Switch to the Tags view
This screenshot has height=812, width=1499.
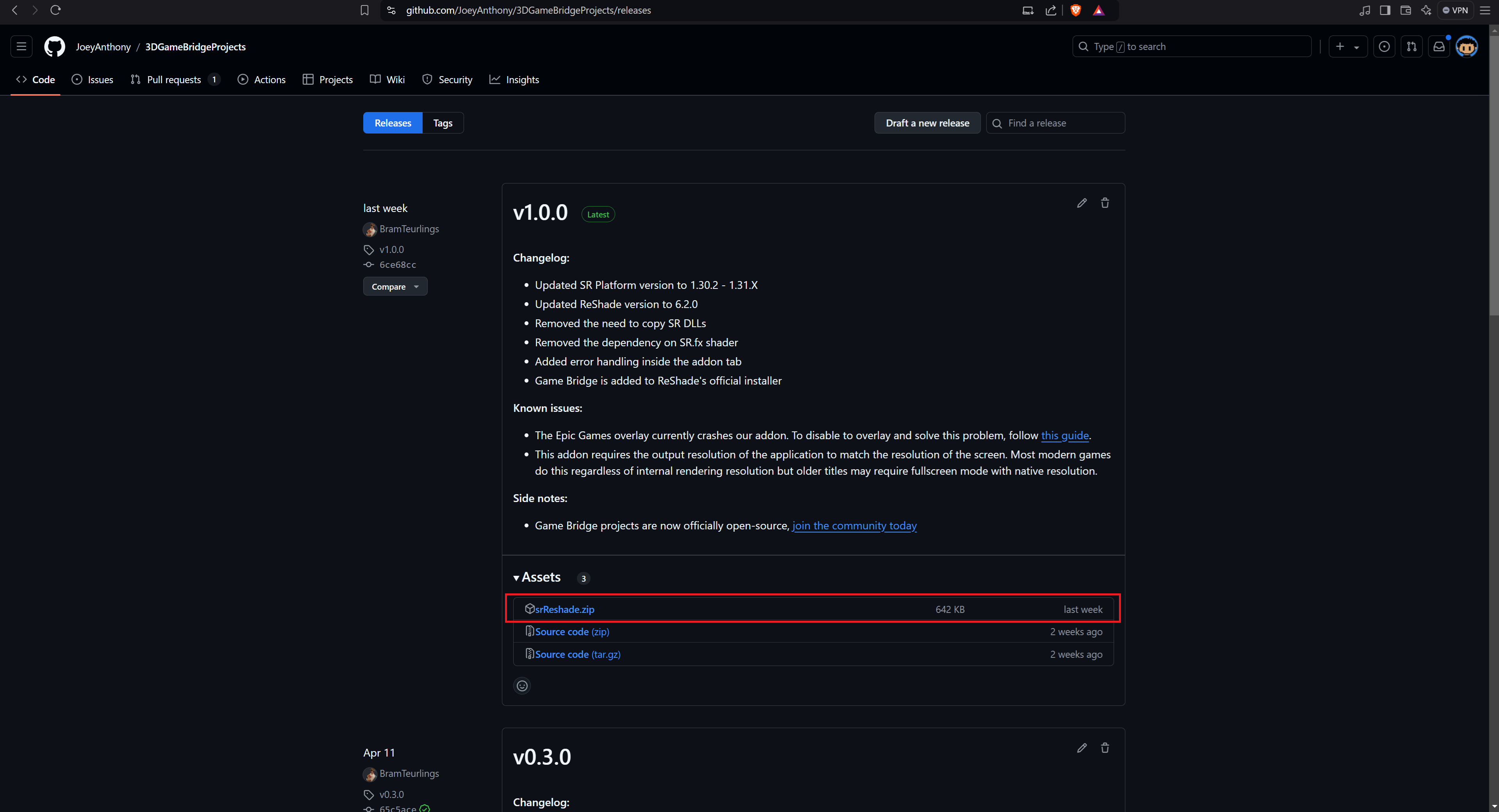(x=443, y=123)
